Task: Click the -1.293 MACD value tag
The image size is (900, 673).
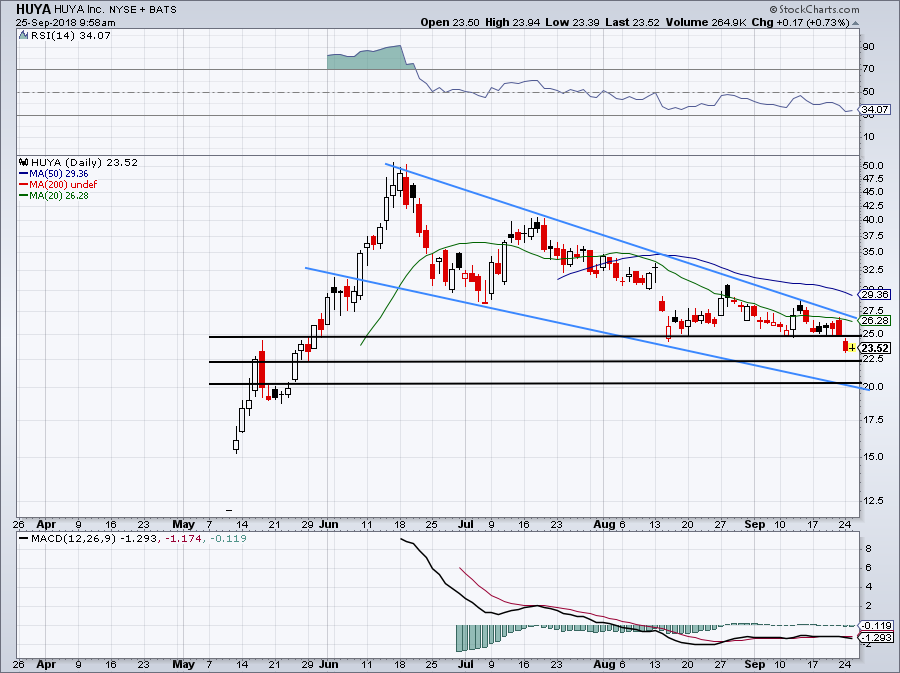Action: click(x=876, y=637)
